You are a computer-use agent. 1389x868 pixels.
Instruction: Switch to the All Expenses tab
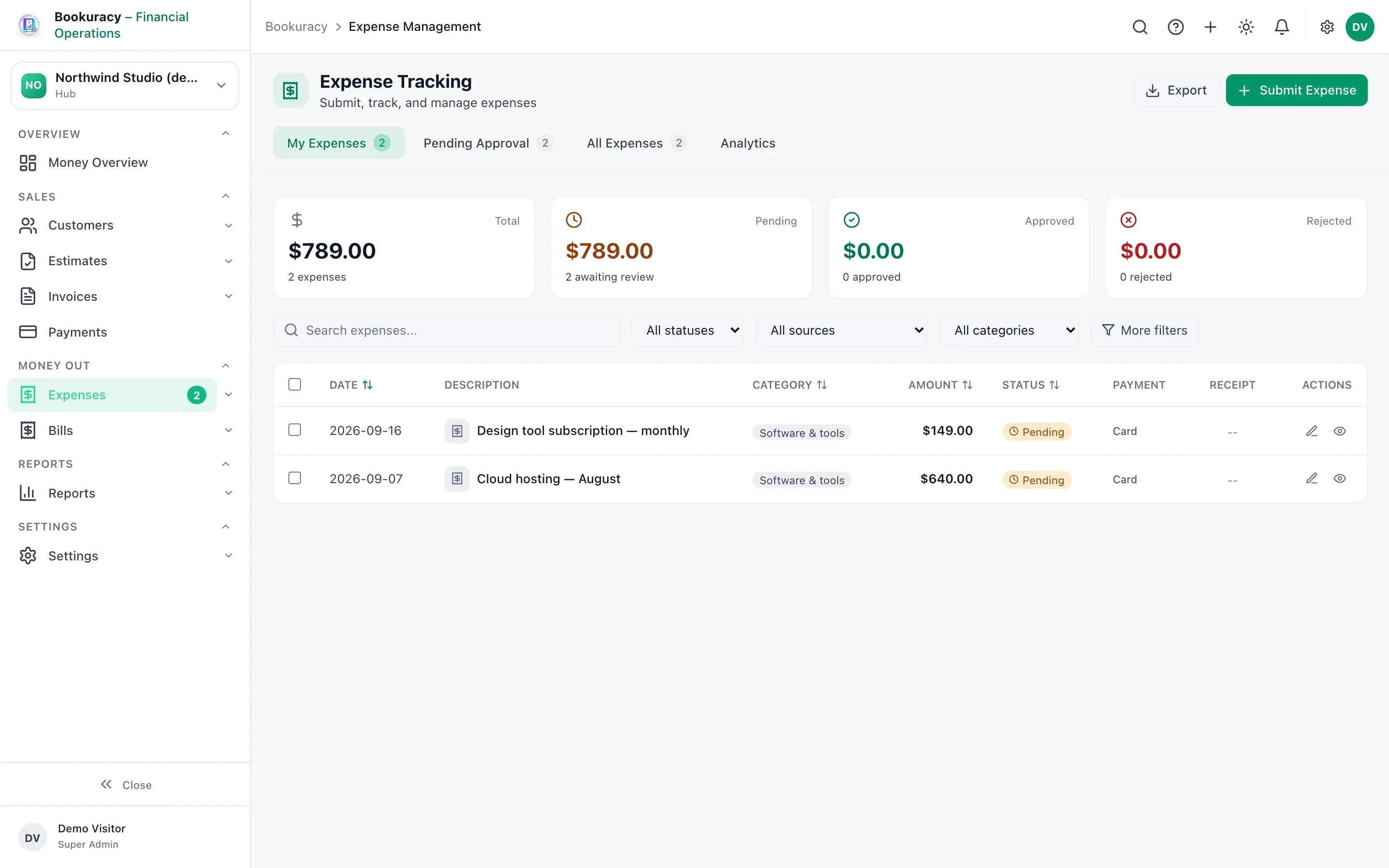[x=637, y=144]
